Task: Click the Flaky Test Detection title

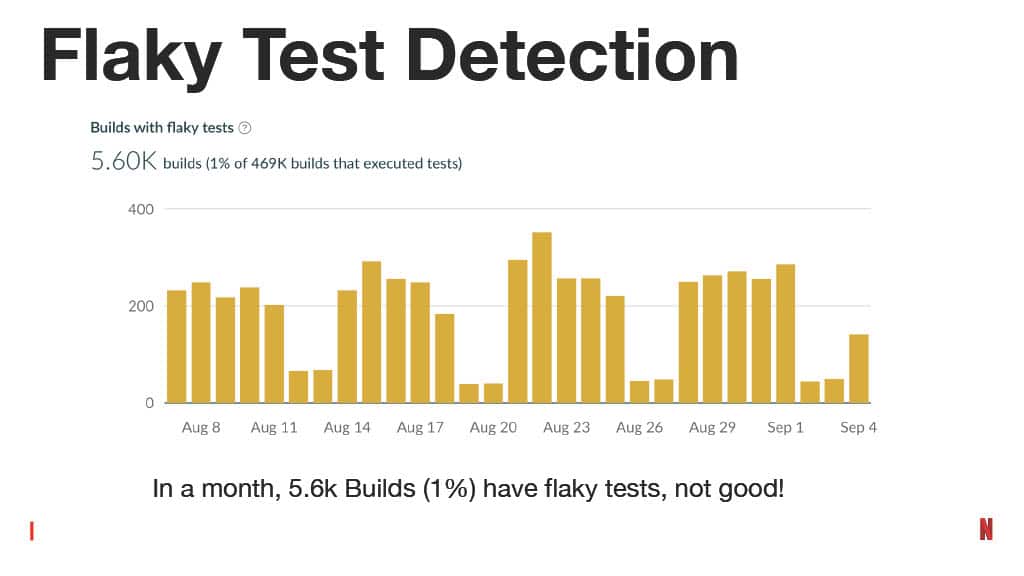Action: pos(390,57)
